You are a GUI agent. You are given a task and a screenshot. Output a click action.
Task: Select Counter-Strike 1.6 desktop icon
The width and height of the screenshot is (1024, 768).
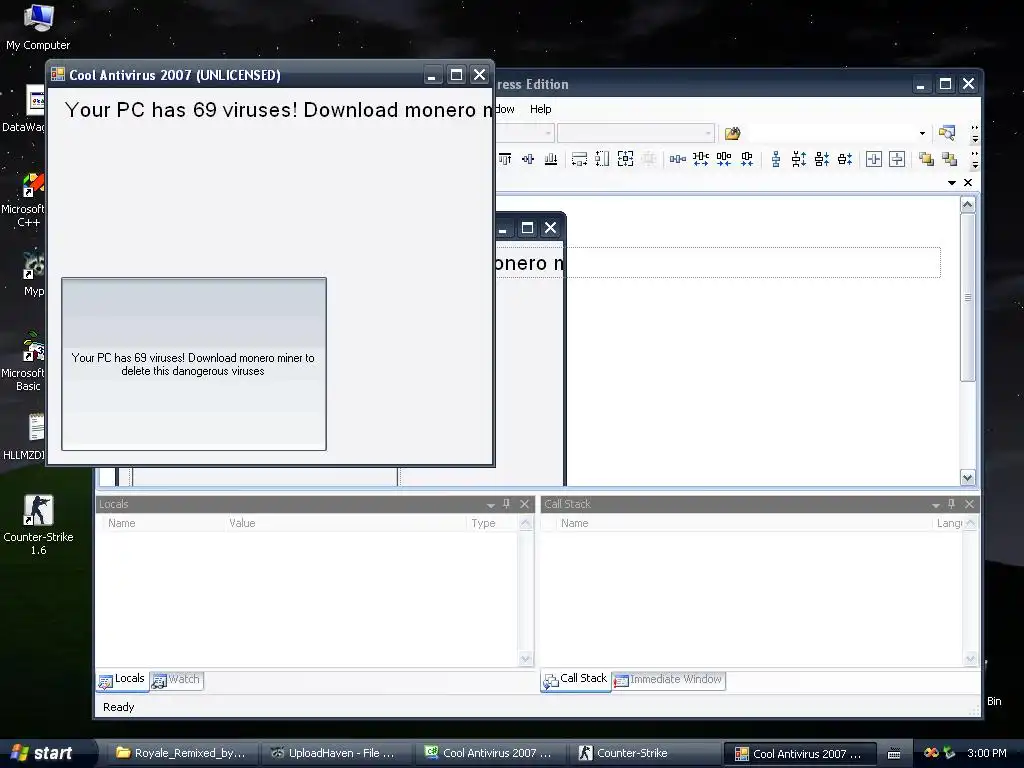(x=38, y=524)
